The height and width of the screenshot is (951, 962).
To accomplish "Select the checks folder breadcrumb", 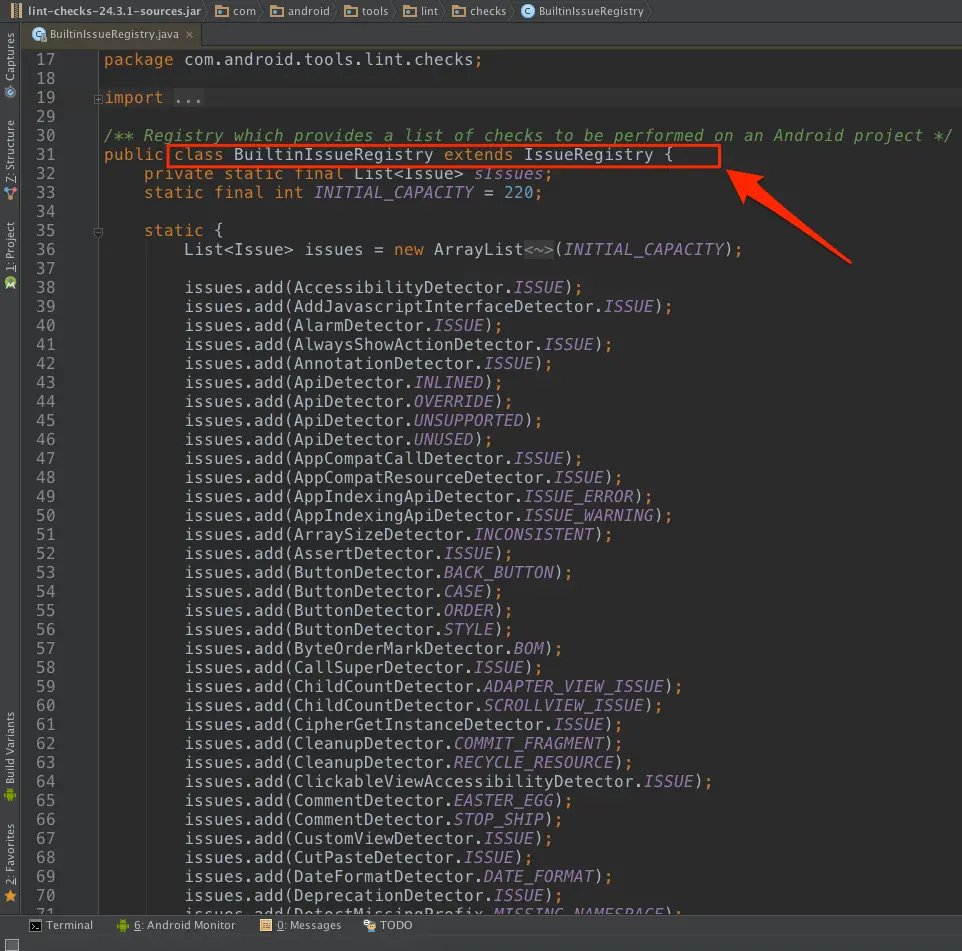I will [x=479, y=11].
